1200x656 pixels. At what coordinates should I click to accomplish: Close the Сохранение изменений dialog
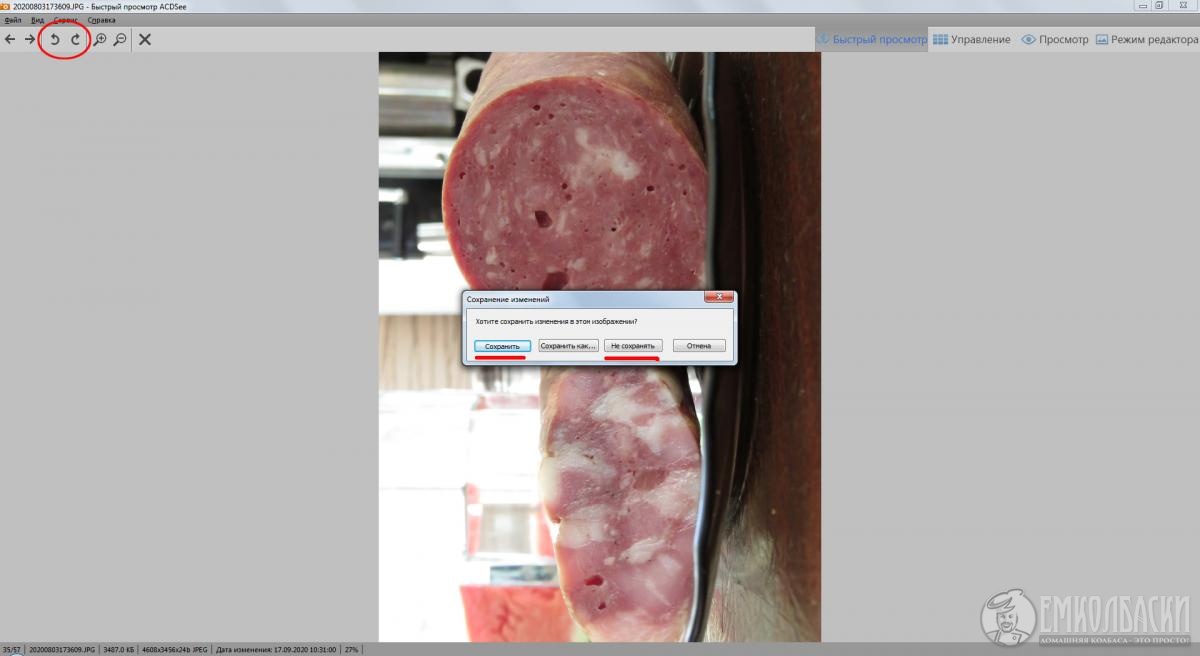[719, 298]
